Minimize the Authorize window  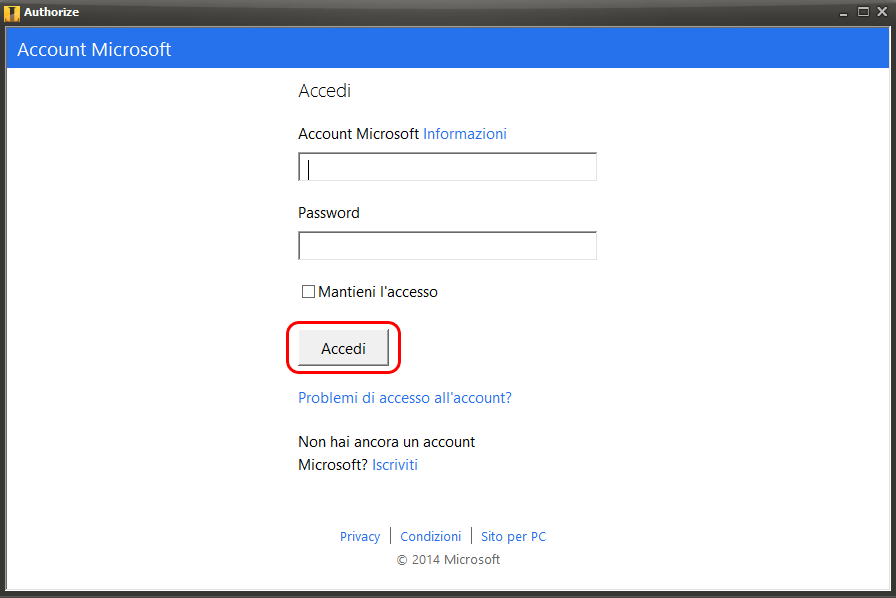(843, 13)
